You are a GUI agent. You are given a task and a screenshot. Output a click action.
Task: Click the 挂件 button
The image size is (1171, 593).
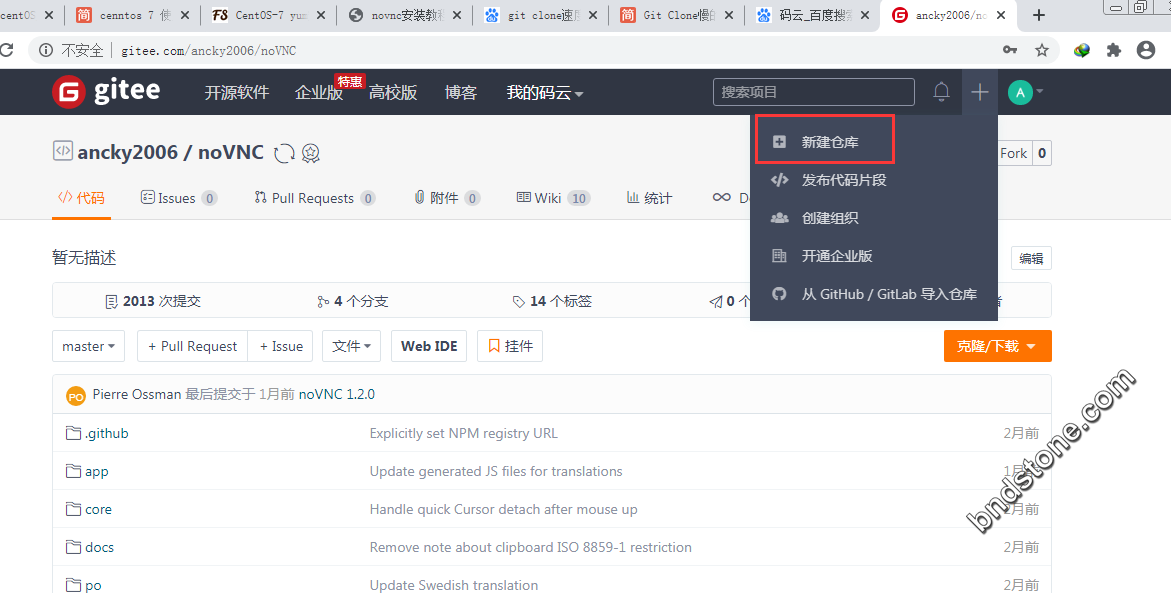tap(510, 346)
